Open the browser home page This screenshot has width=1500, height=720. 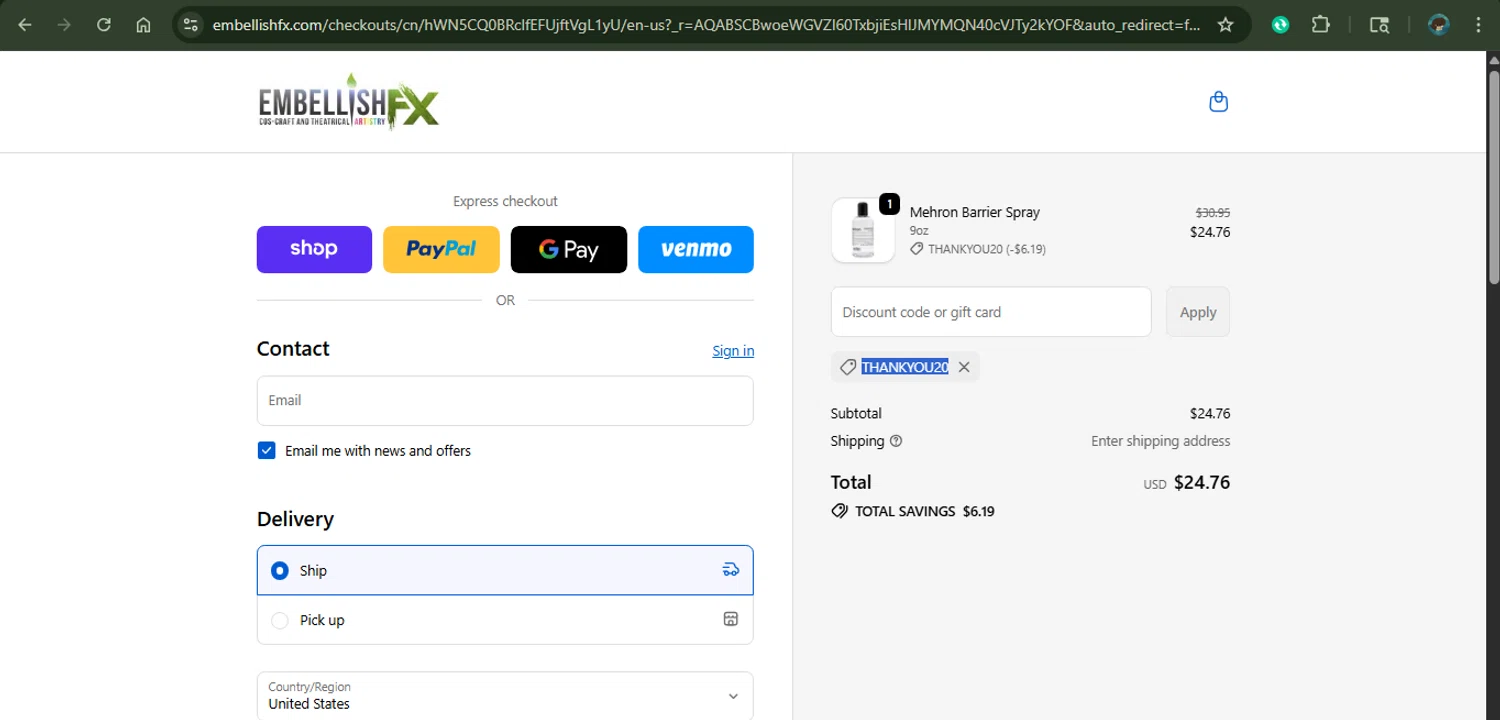(143, 25)
